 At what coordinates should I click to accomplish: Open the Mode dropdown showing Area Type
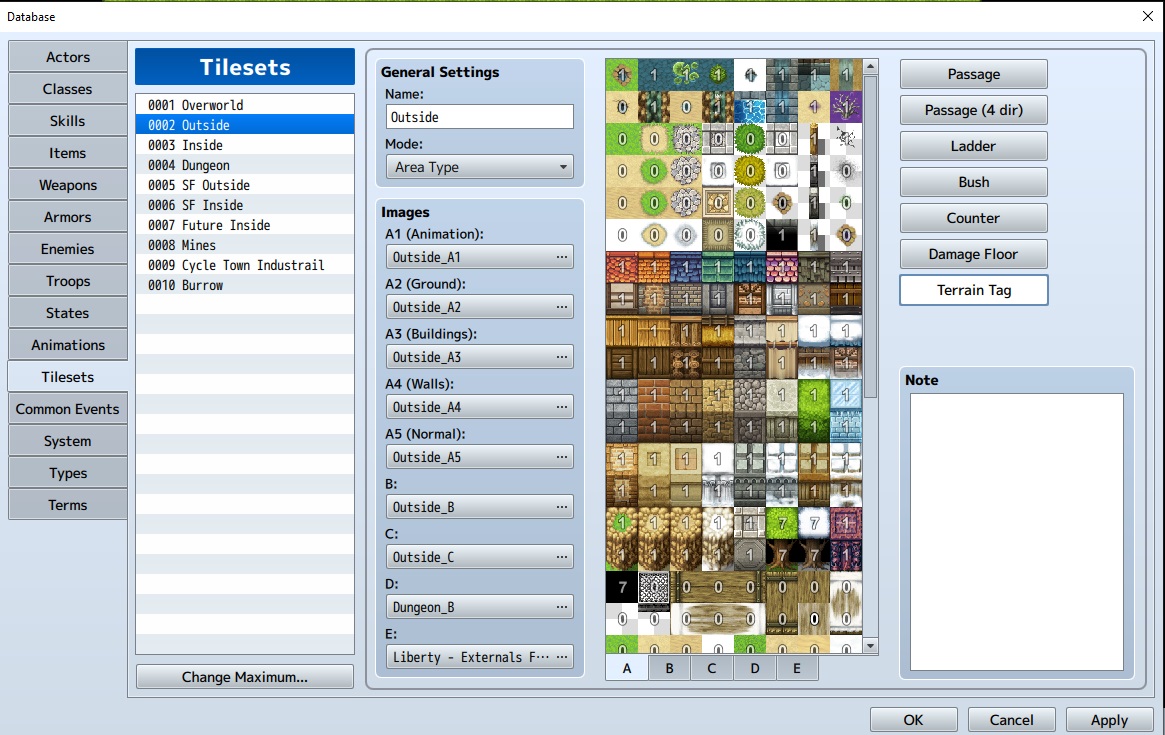tap(480, 167)
